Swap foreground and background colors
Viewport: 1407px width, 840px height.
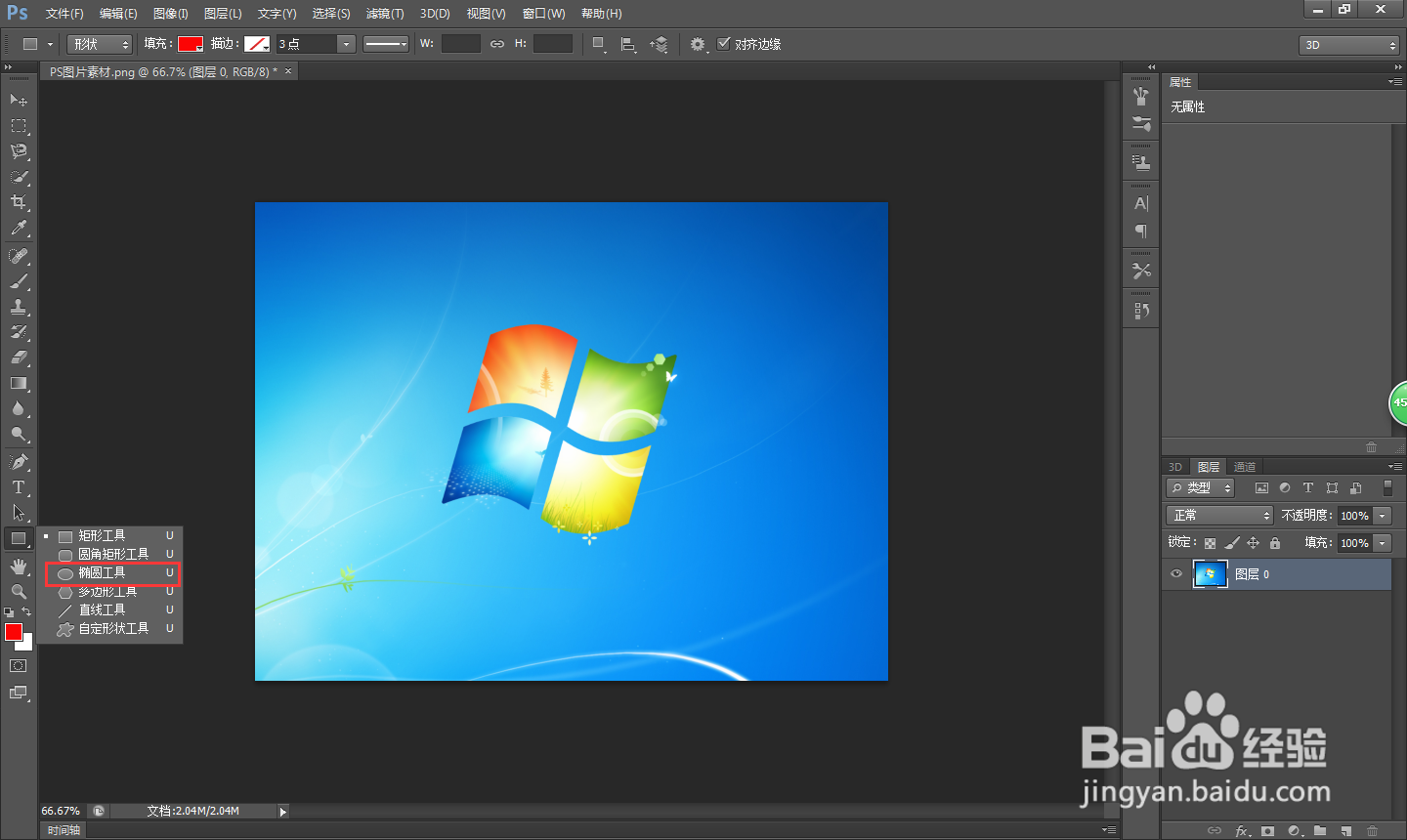pyautogui.click(x=26, y=612)
